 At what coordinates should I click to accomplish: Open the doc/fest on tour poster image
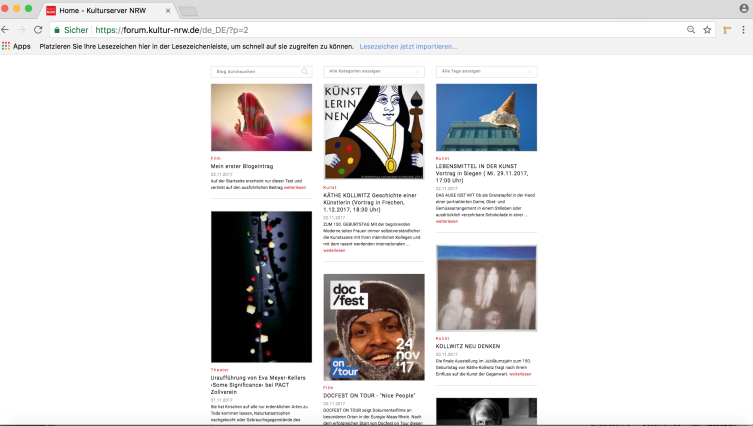click(374, 327)
